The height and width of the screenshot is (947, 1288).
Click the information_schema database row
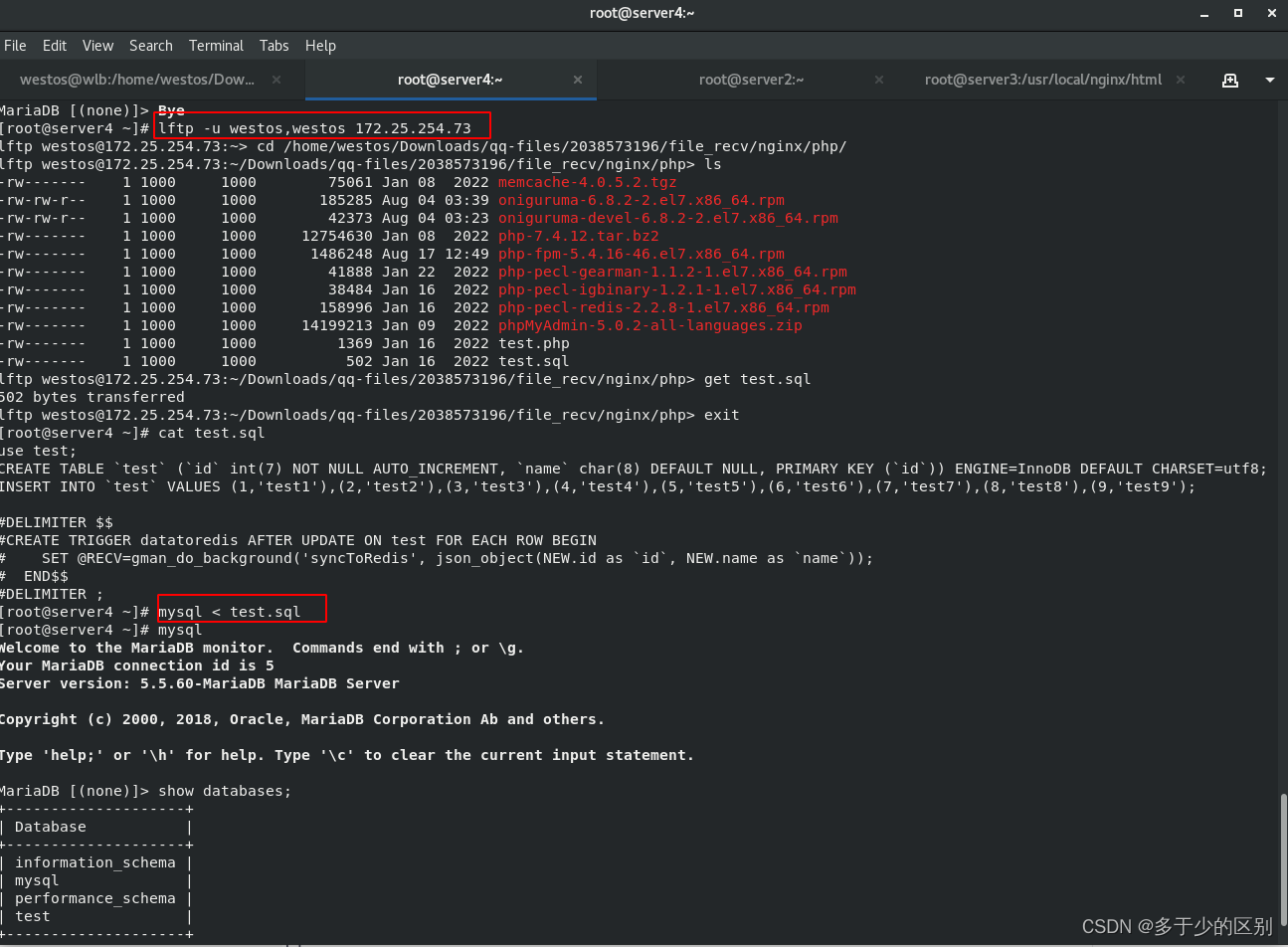(95, 862)
